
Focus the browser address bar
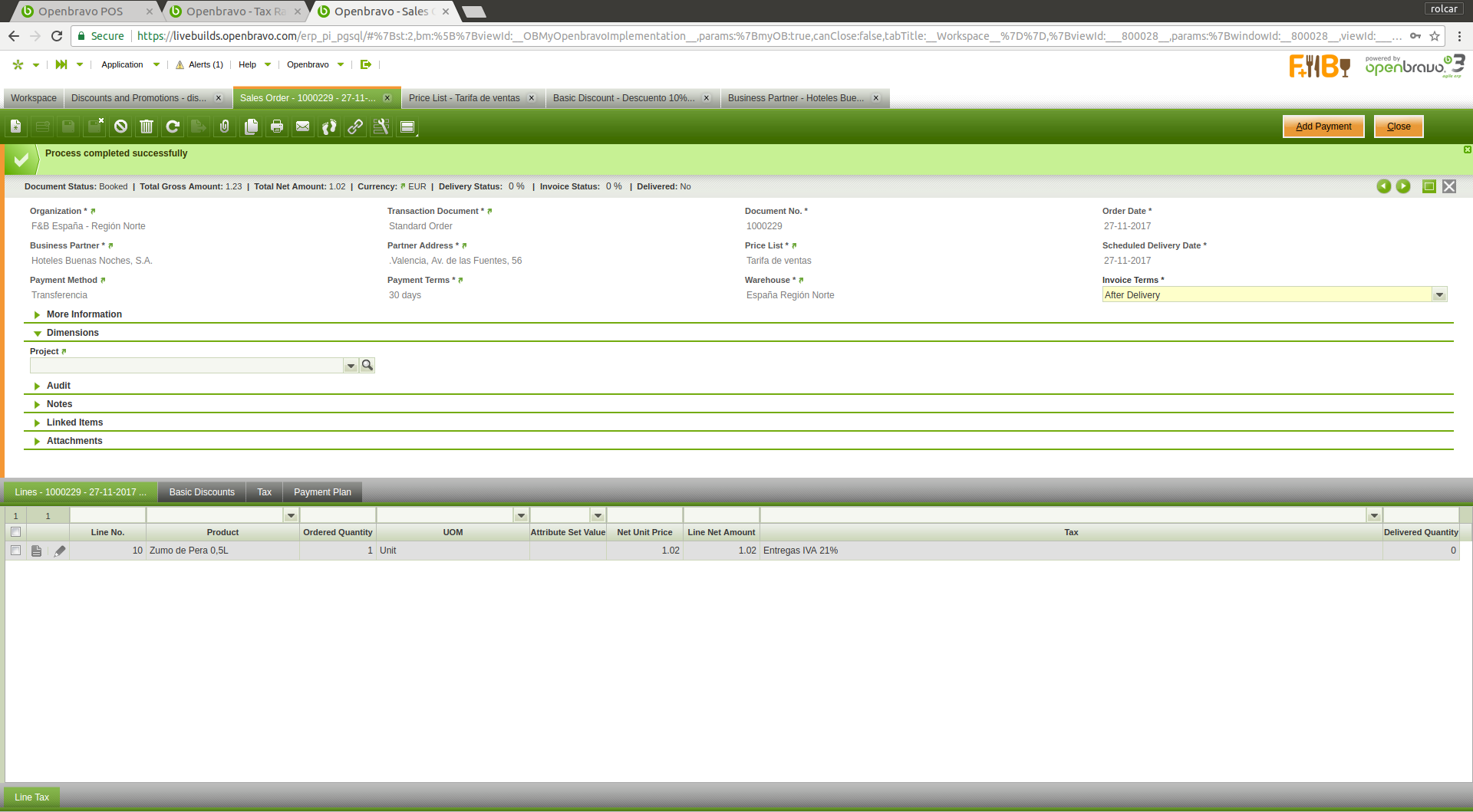coord(767,36)
